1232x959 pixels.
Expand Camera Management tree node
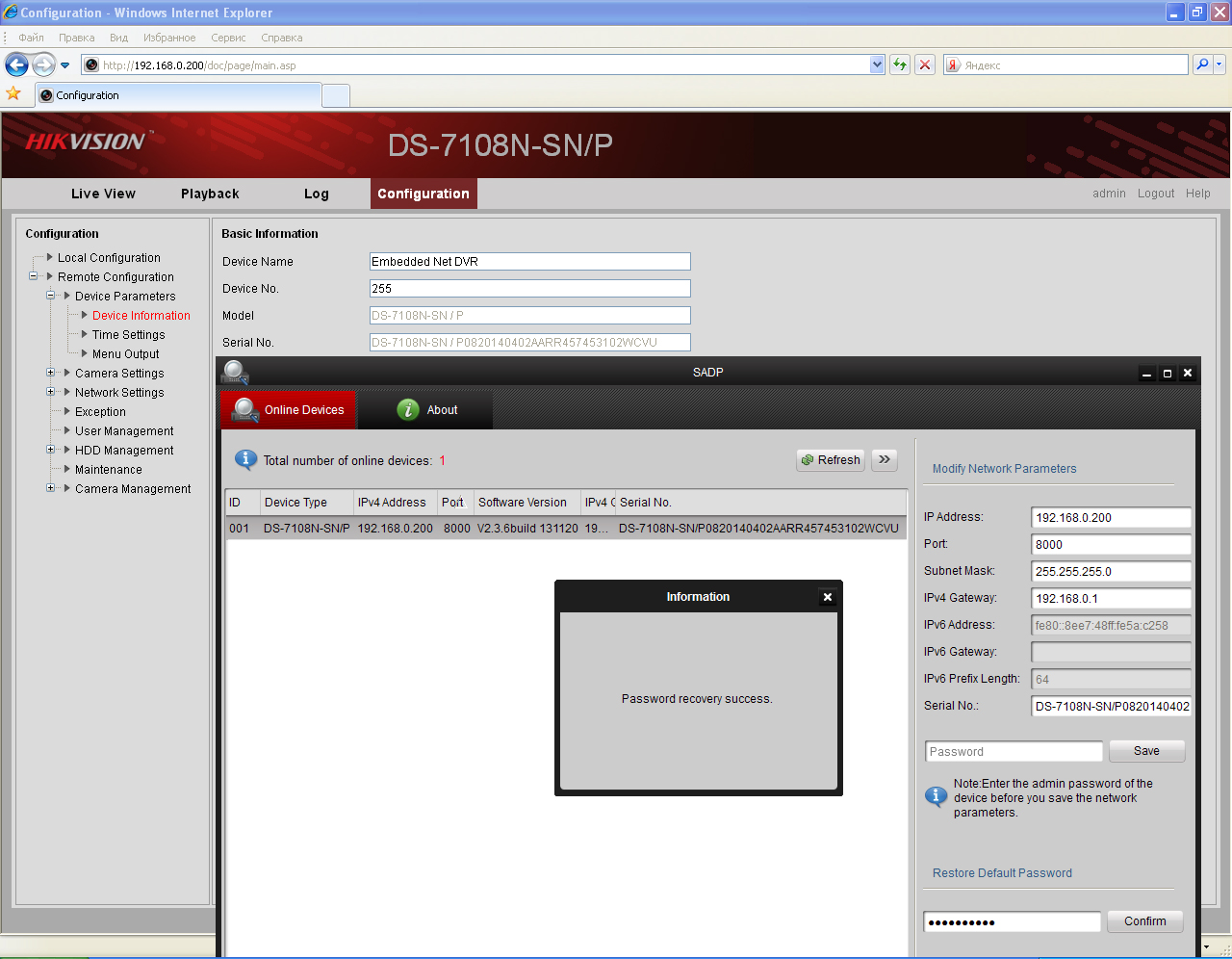[x=50, y=488]
